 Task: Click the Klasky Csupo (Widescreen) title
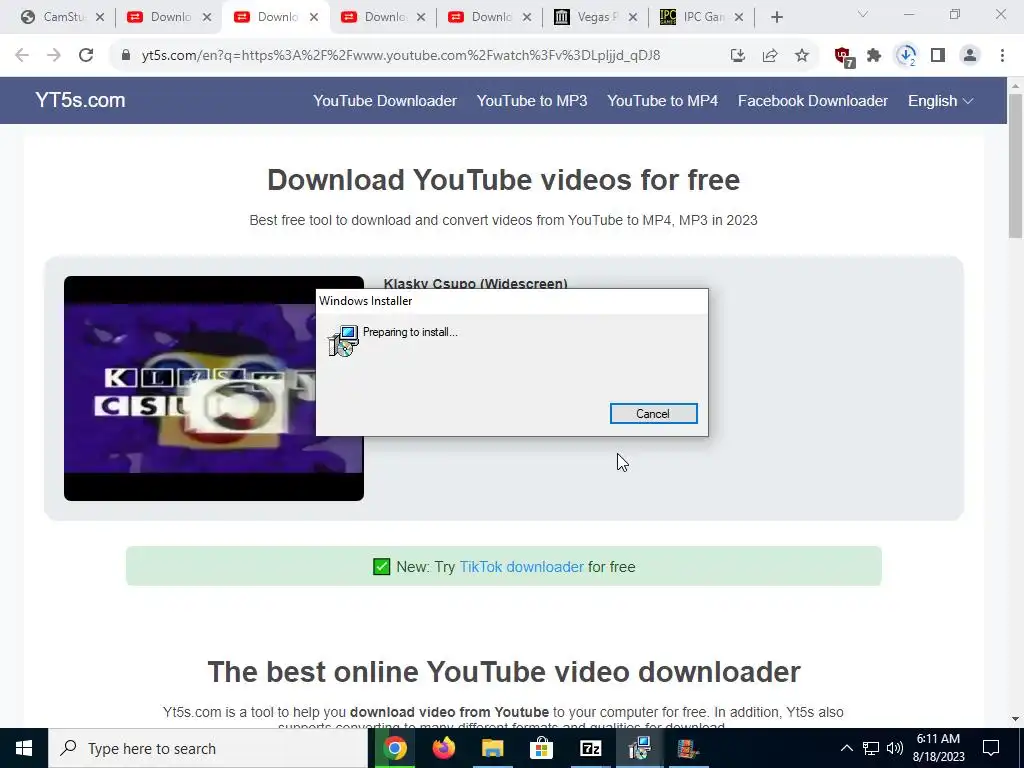click(475, 283)
